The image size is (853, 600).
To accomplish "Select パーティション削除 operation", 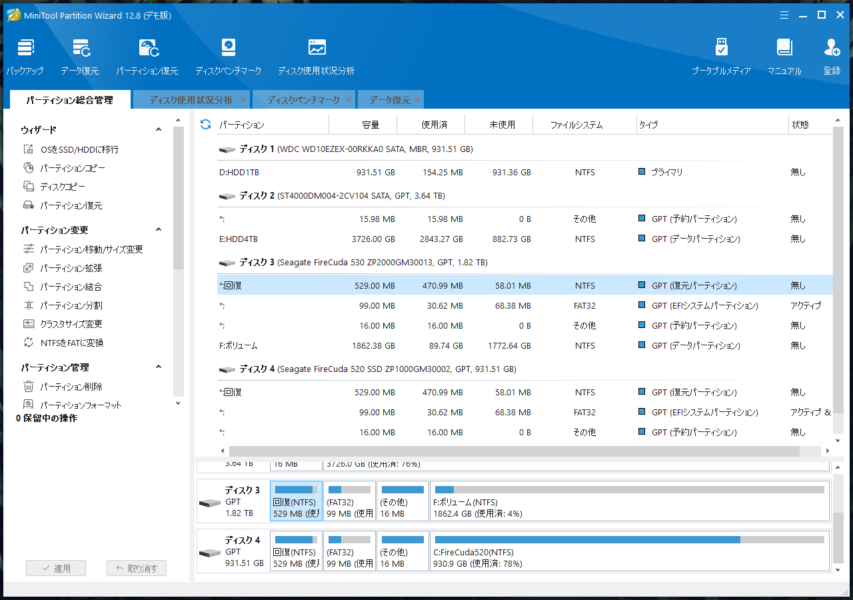I will click(x=63, y=386).
